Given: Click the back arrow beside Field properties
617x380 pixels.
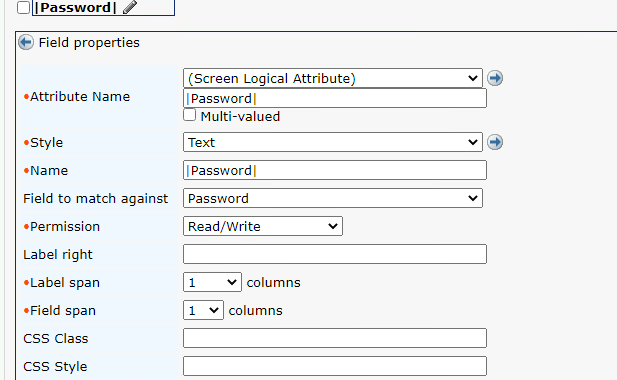Looking at the screenshot, I should 26,42.
